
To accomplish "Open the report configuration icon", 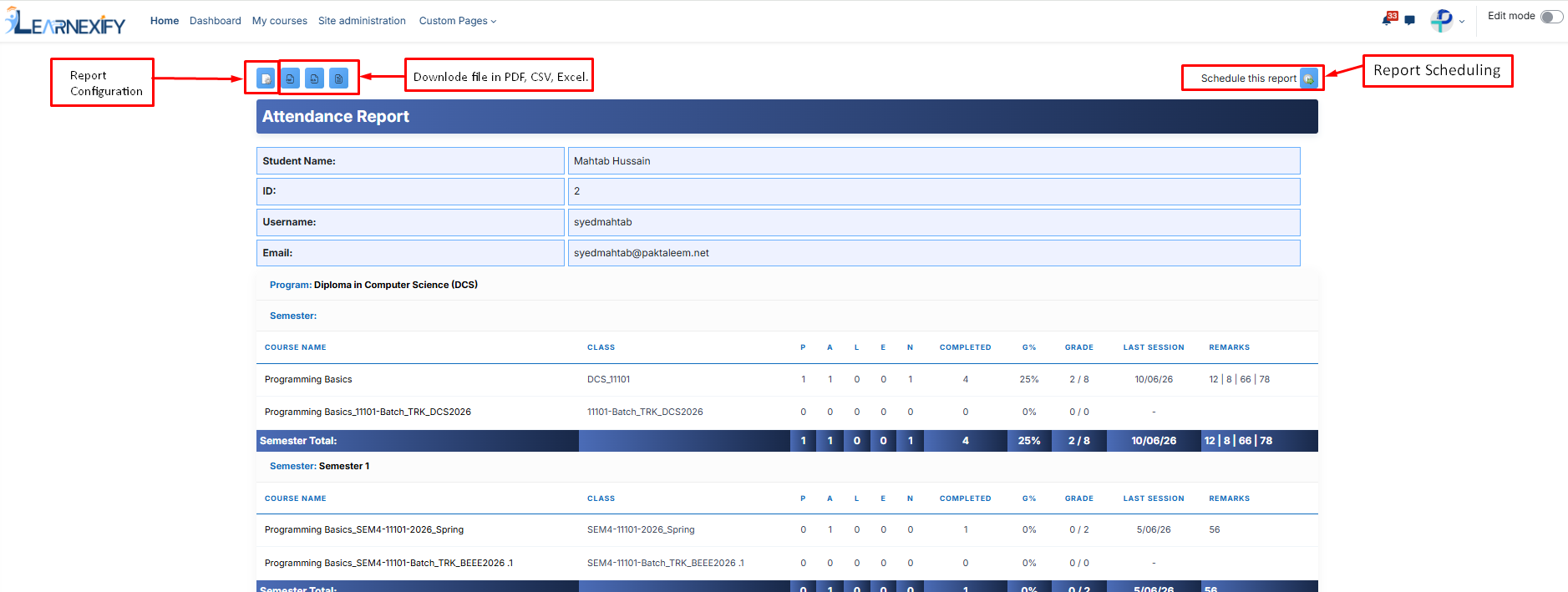I will pyautogui.click(x=266, y=78).
